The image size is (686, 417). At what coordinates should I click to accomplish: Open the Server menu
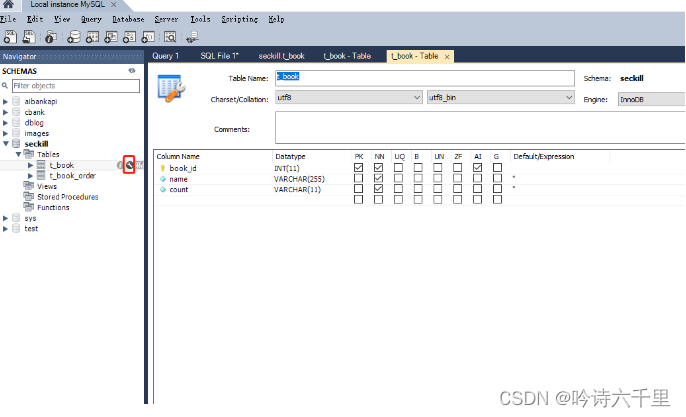coord(166,19)
